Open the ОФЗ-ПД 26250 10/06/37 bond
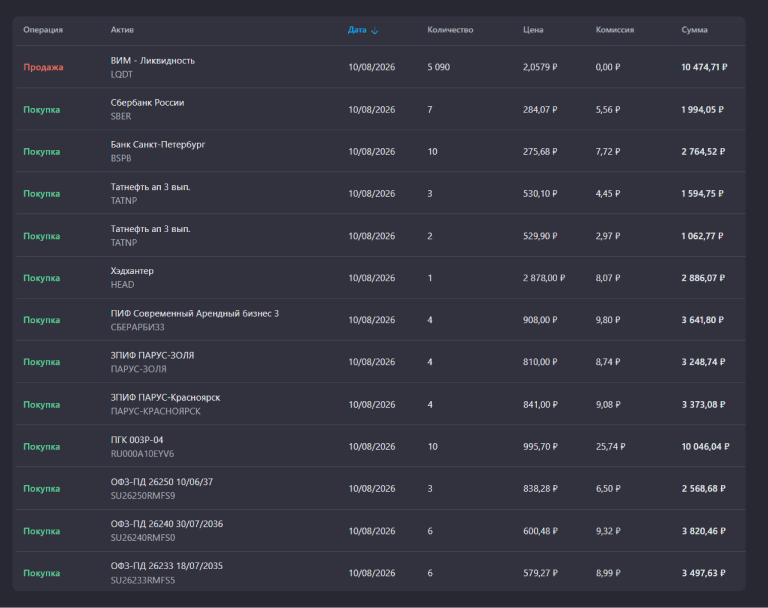This screenshot has height=608, width=768. (162, 482)
